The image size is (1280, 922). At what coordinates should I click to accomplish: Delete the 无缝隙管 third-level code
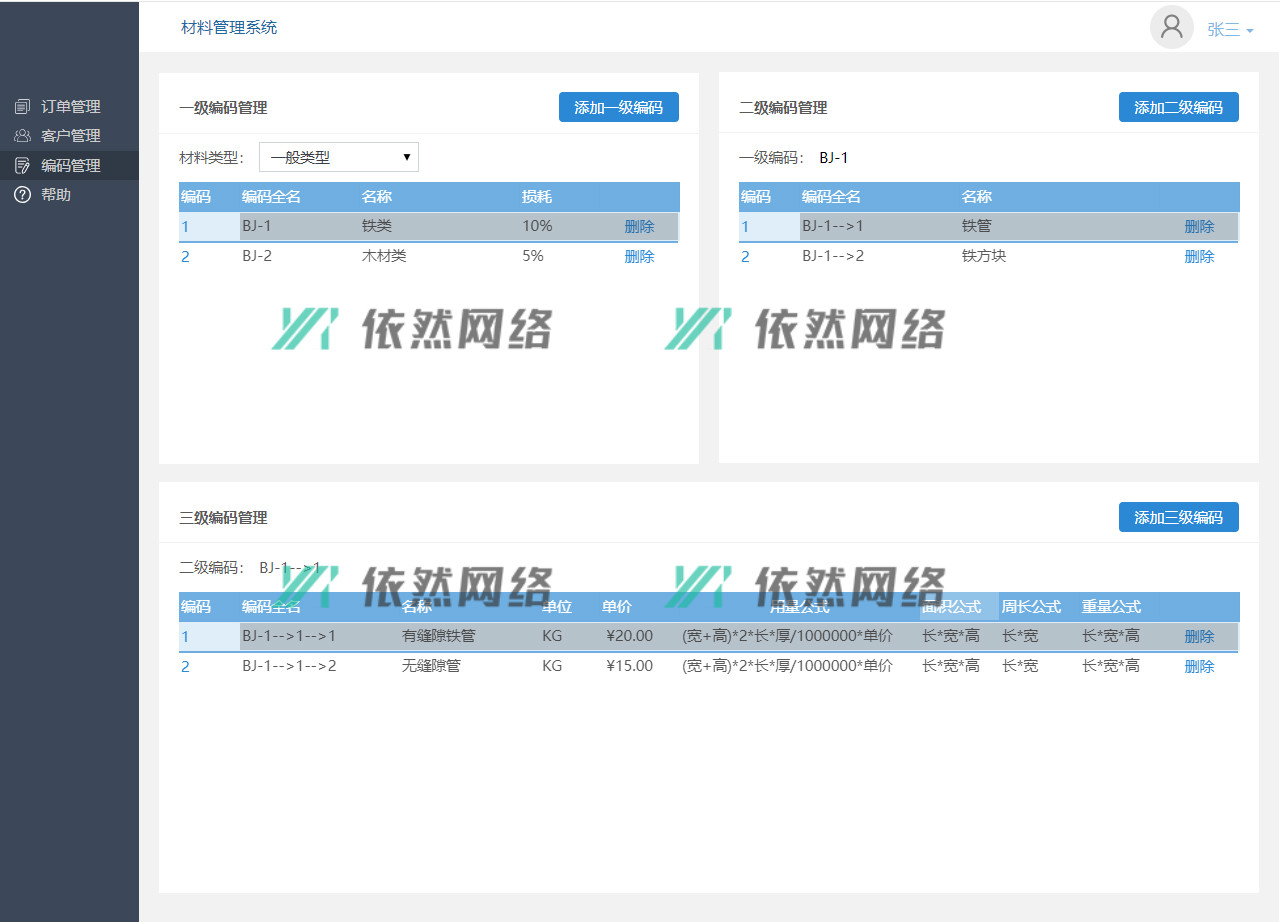click(1199, 667)
